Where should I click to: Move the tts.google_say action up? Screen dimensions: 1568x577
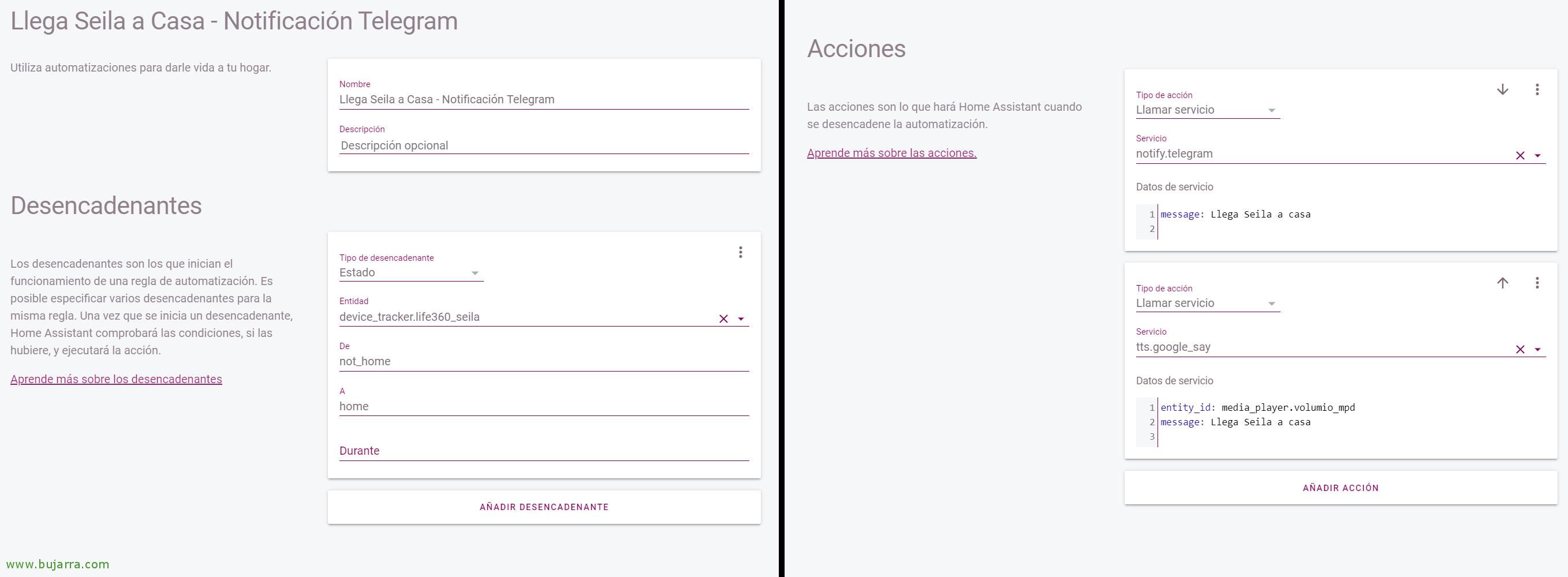1502,283
